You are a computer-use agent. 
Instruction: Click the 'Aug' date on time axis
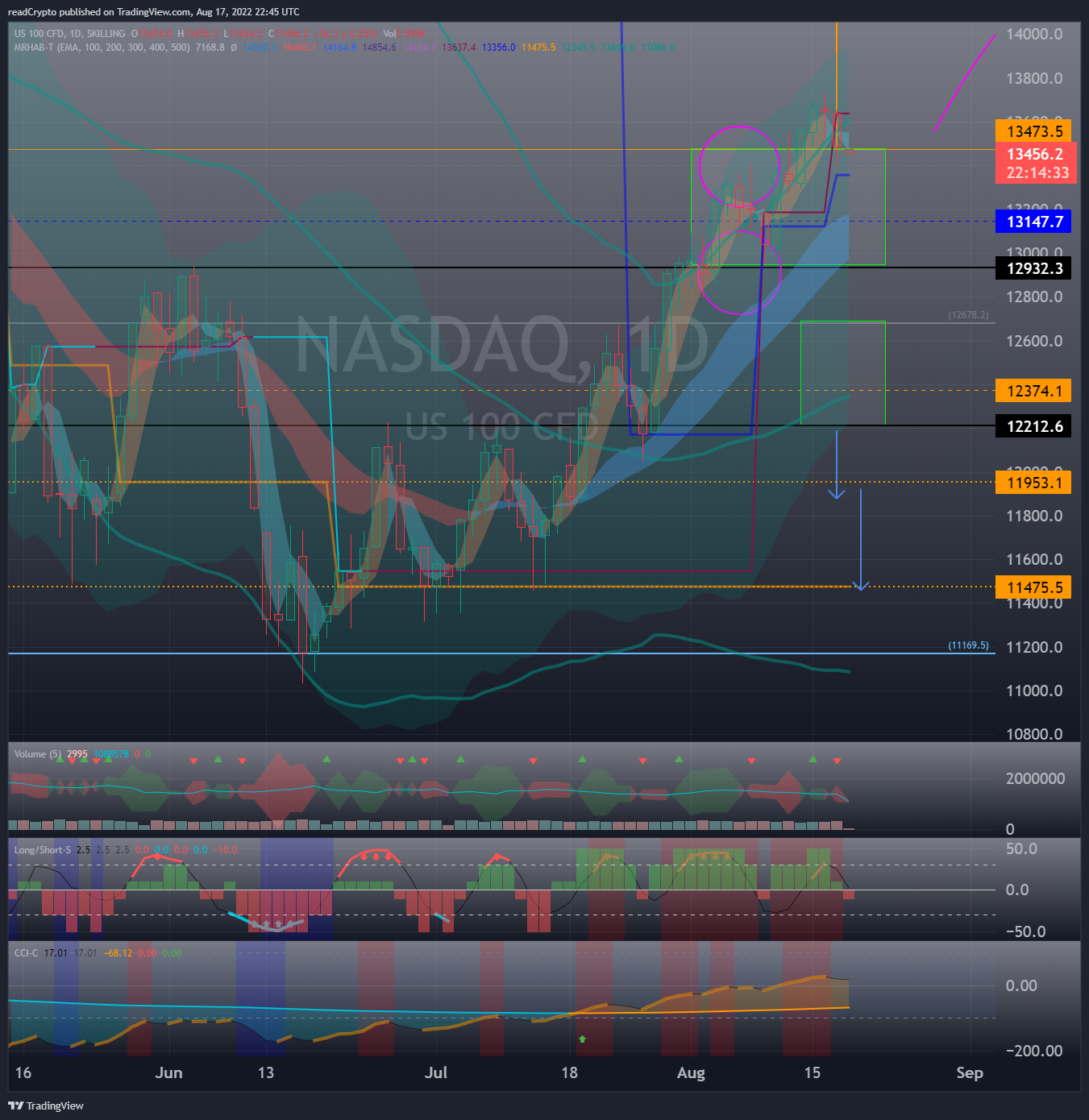(691, 1072)
